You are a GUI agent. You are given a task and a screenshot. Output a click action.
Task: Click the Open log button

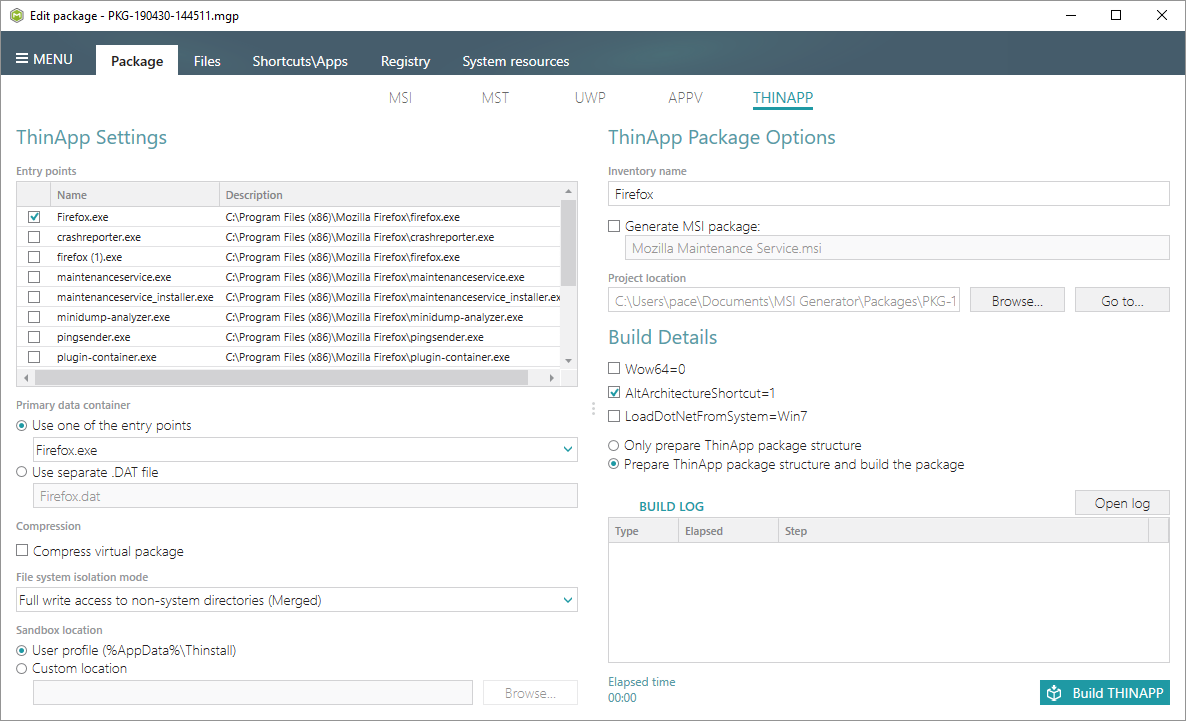click(1122, 503)
